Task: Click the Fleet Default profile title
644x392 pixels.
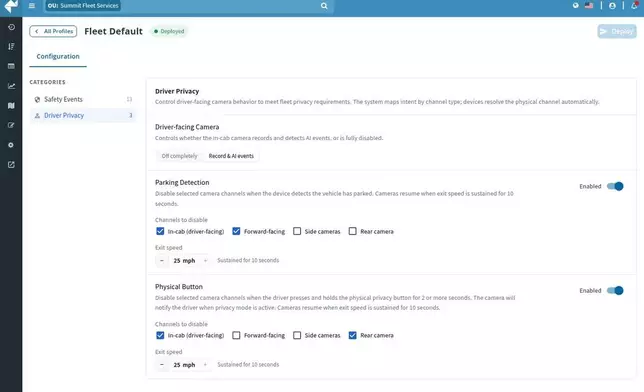Action: [x=113, y=31]
